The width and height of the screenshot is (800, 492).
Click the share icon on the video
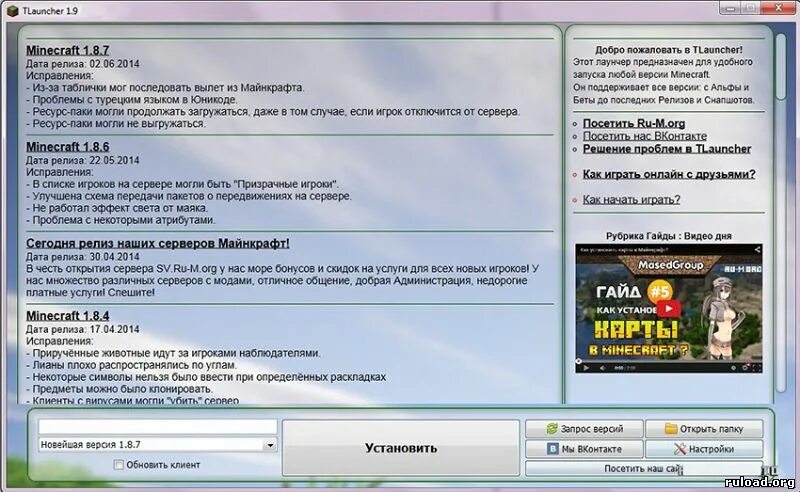click(757, 250)
